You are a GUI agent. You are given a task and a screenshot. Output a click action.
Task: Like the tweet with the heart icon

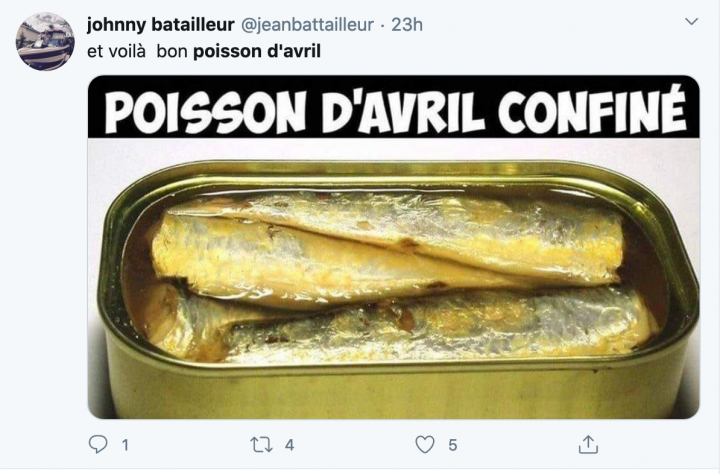(x=425, y=445)
